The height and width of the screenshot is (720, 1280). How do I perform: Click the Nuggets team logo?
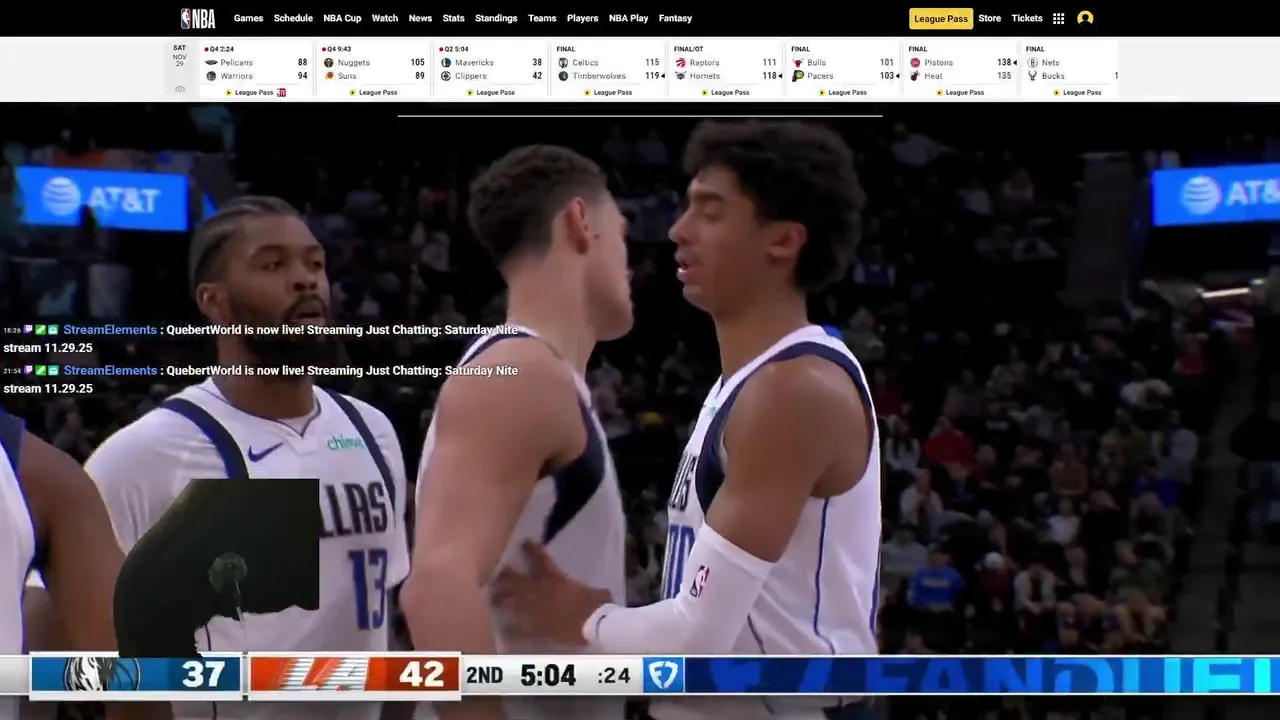coord(329,62)
